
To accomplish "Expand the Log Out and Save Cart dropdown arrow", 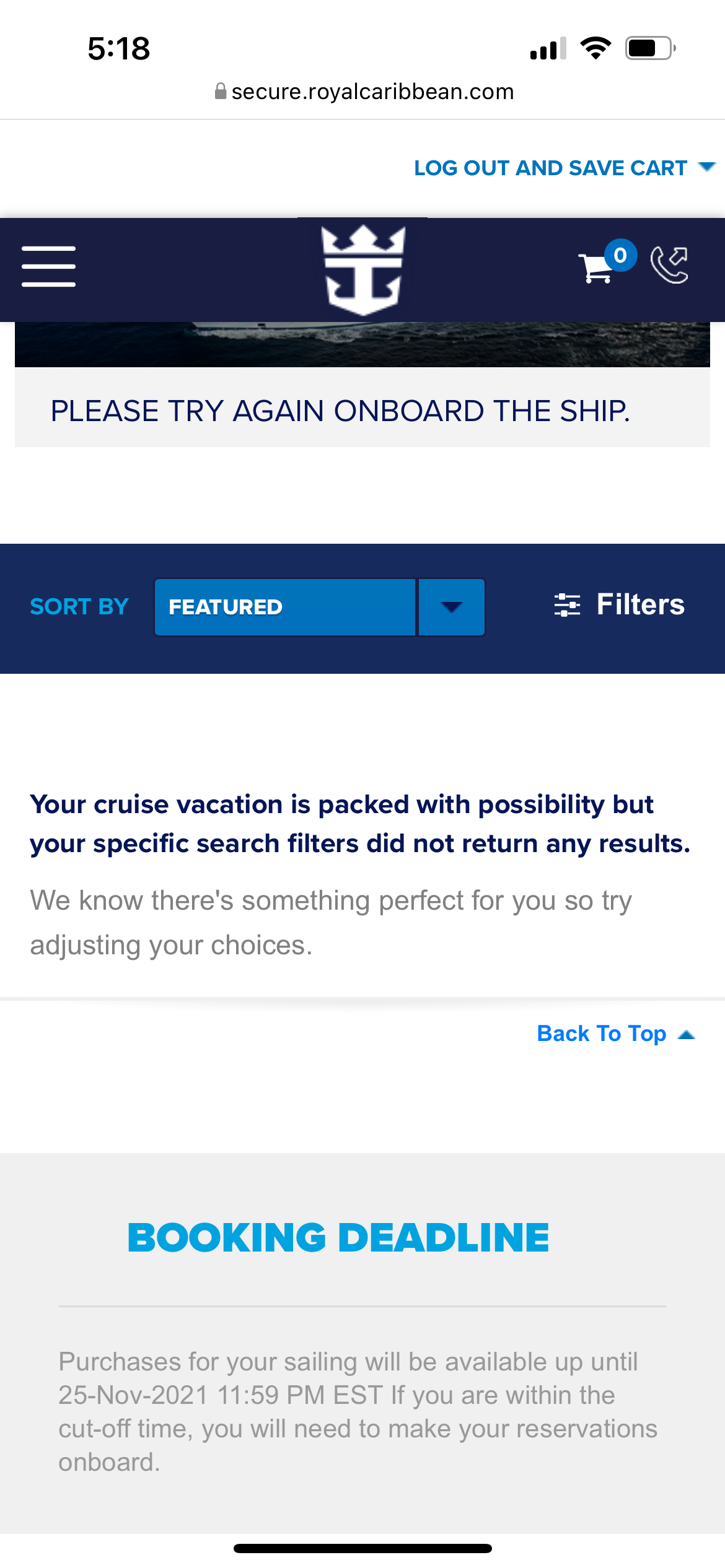I will 706,167.
